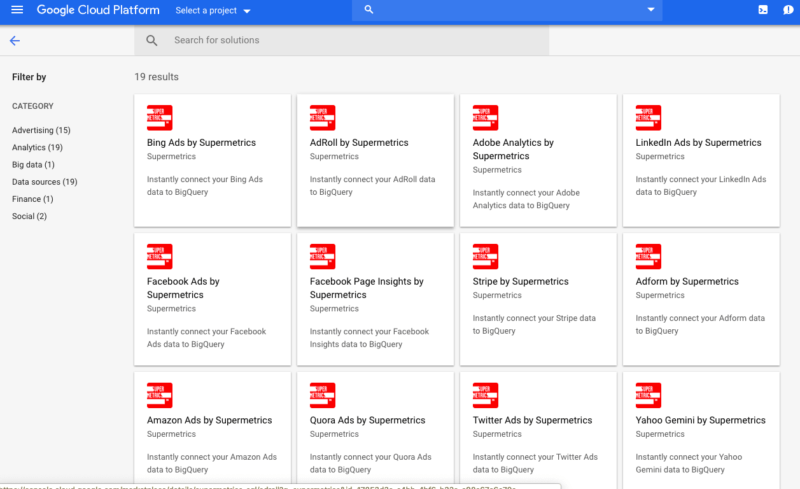Image resolution: width=800 pixels, height=489 pixels.
Task: Click 'Instantly connect your Quora Ads' description
Action: pyautogui.click(x=370, y=463)
